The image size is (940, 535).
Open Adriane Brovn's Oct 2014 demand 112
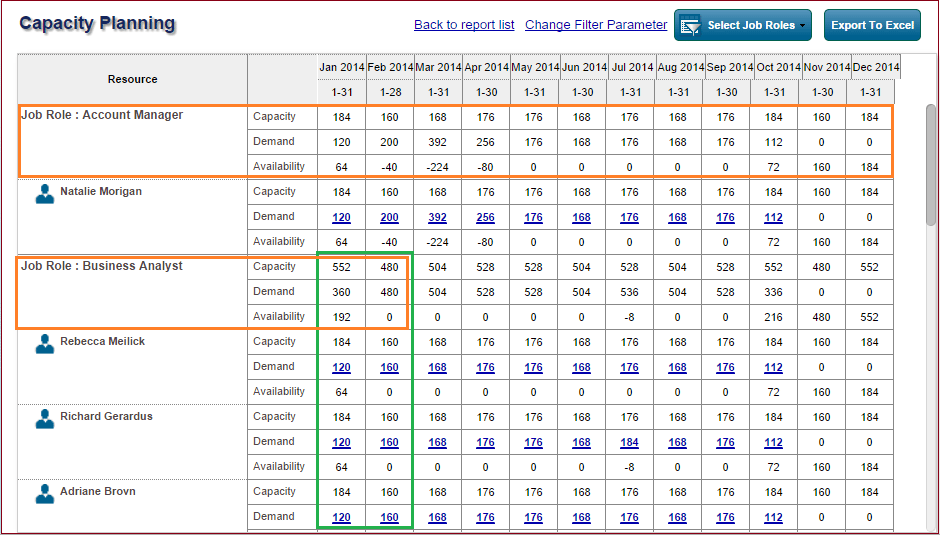click(x=773, y=517)
